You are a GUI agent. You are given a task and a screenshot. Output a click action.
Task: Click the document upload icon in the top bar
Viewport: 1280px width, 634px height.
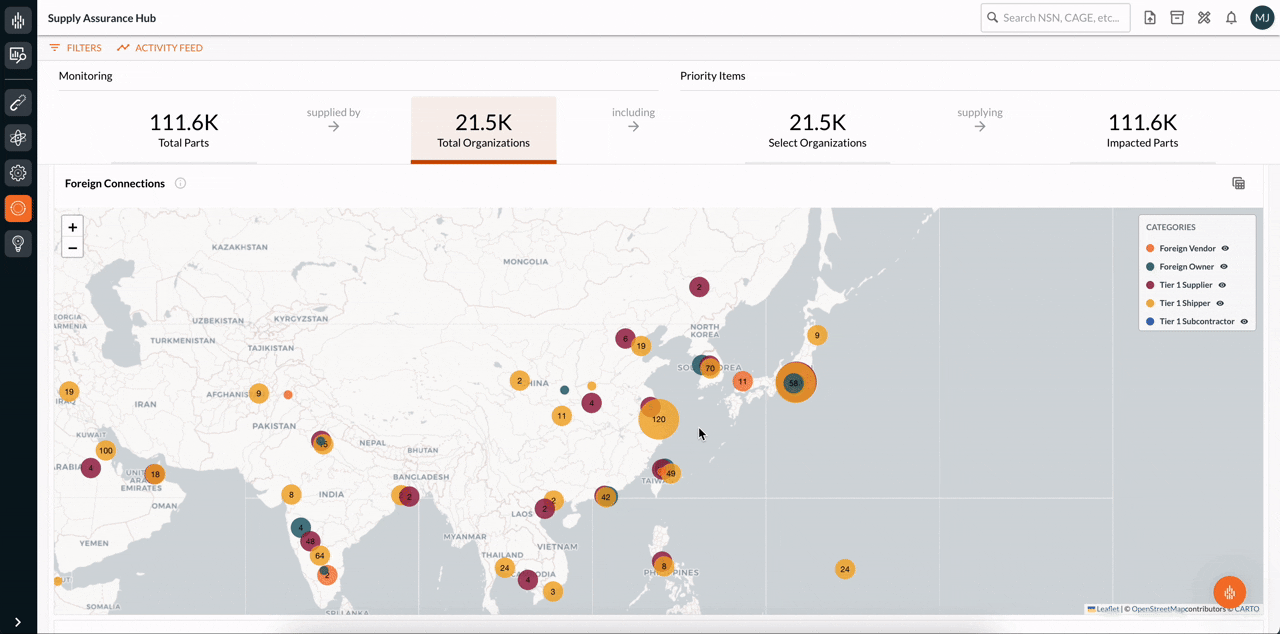[1149, 17]
